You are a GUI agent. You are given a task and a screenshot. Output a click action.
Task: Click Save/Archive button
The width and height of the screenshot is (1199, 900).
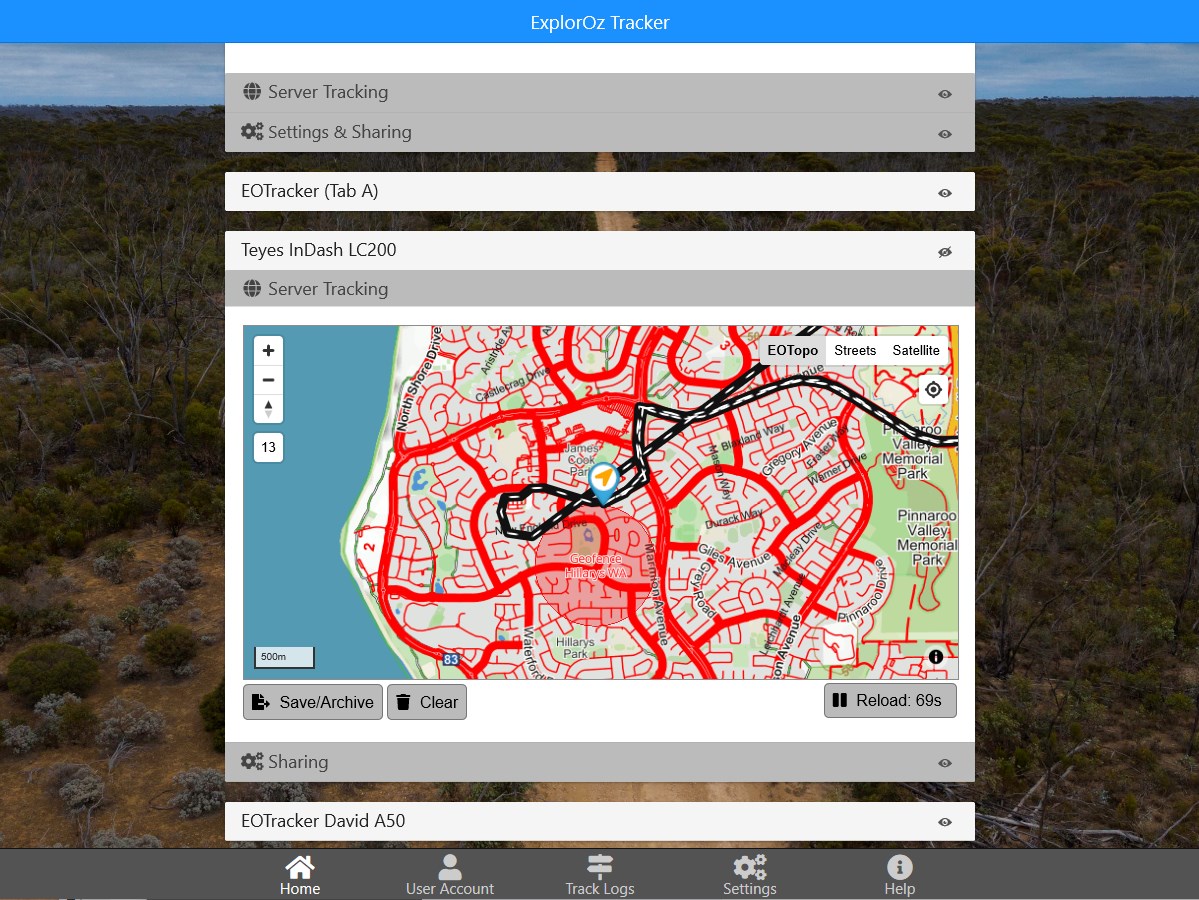[313, 702]
